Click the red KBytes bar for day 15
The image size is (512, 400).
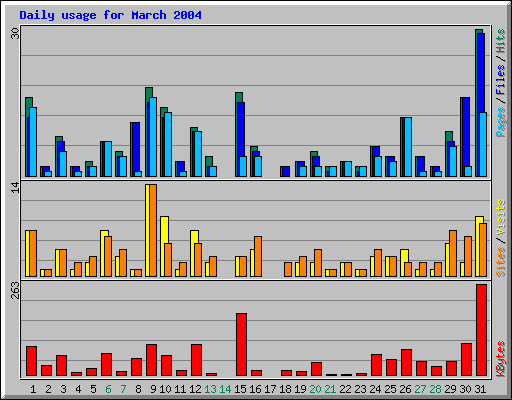(x=241, y=344)
